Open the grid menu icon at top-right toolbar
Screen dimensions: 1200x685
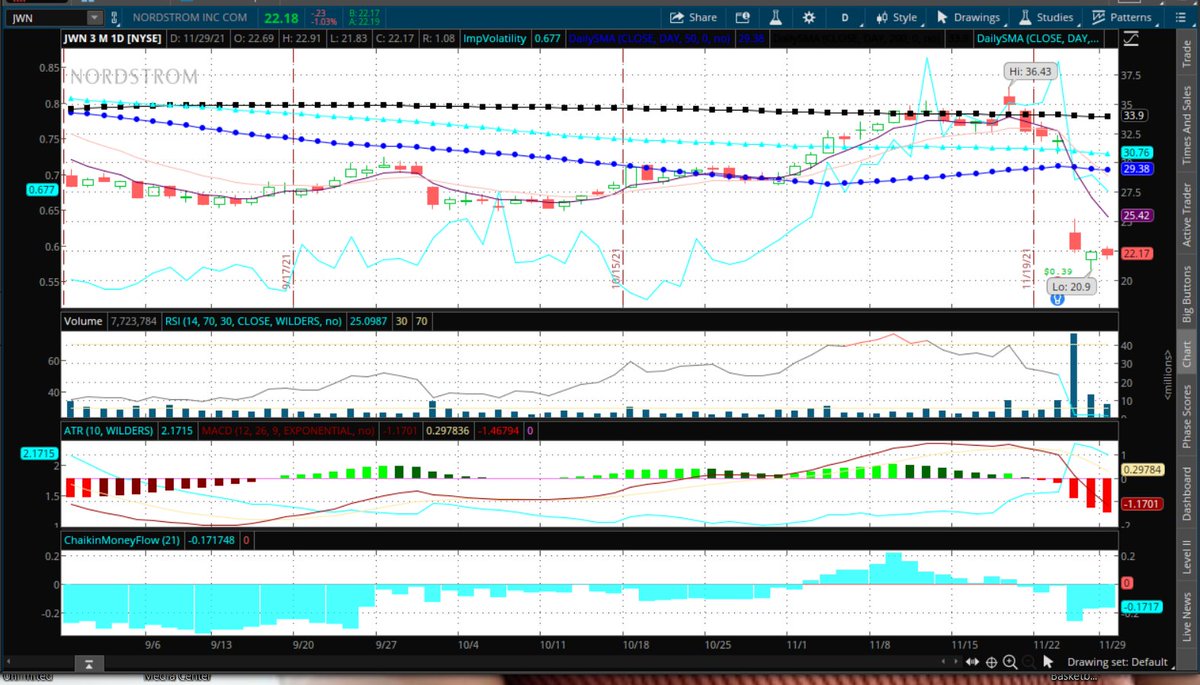[1182, 17]
